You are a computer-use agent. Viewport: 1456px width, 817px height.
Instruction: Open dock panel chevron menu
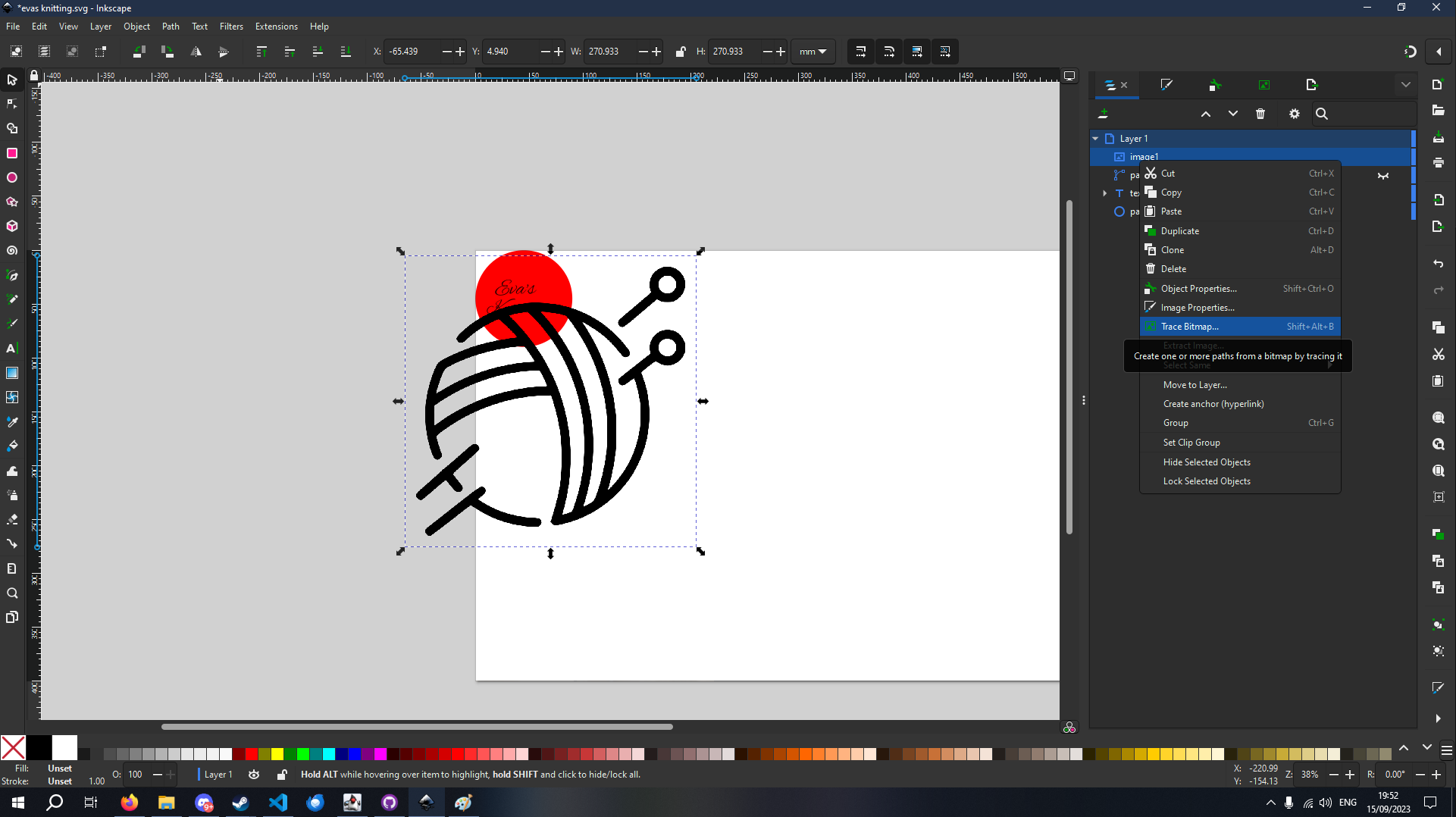[1405, 85]
